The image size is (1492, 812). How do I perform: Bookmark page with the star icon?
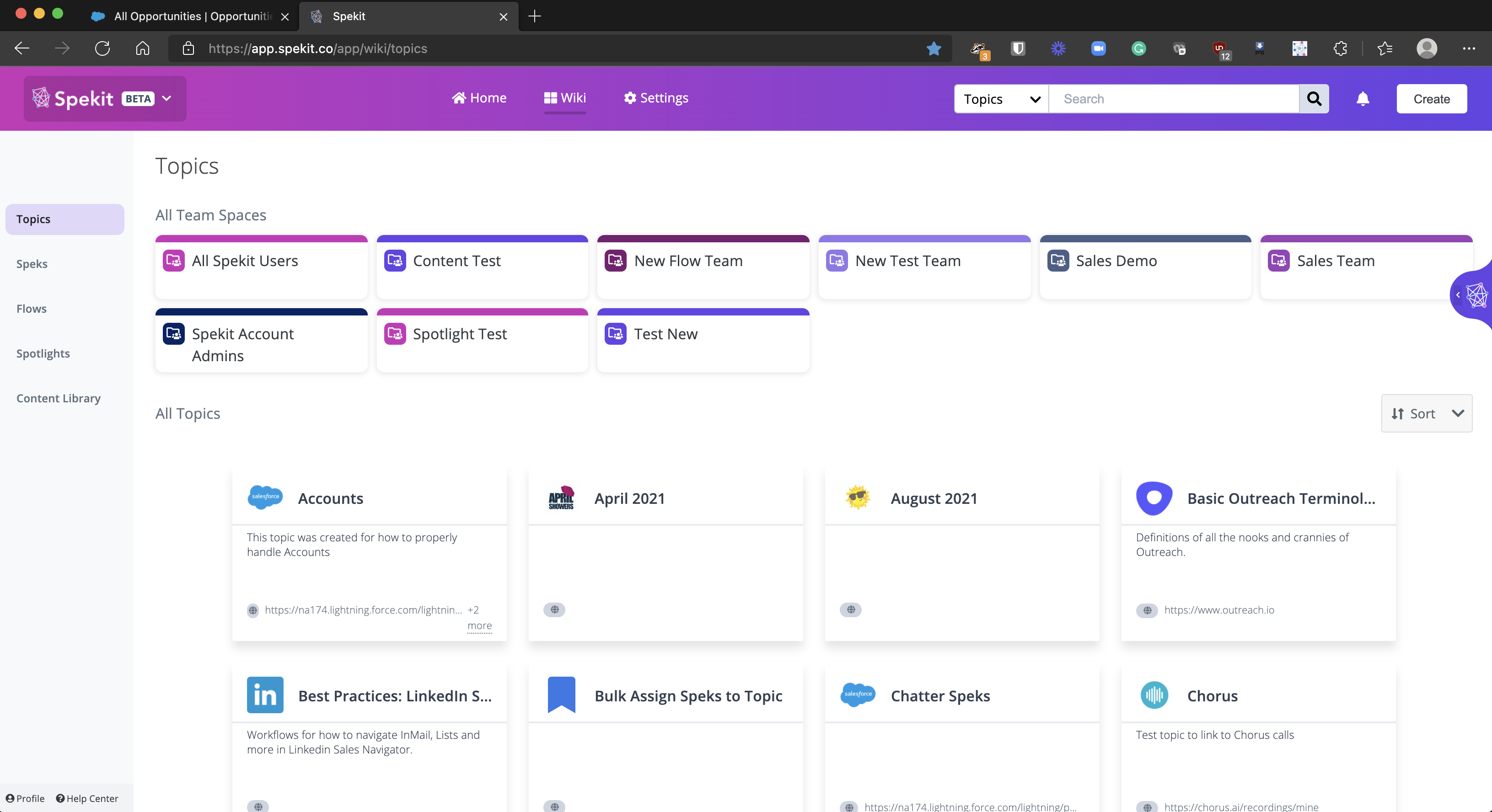[x=934, y=48]
